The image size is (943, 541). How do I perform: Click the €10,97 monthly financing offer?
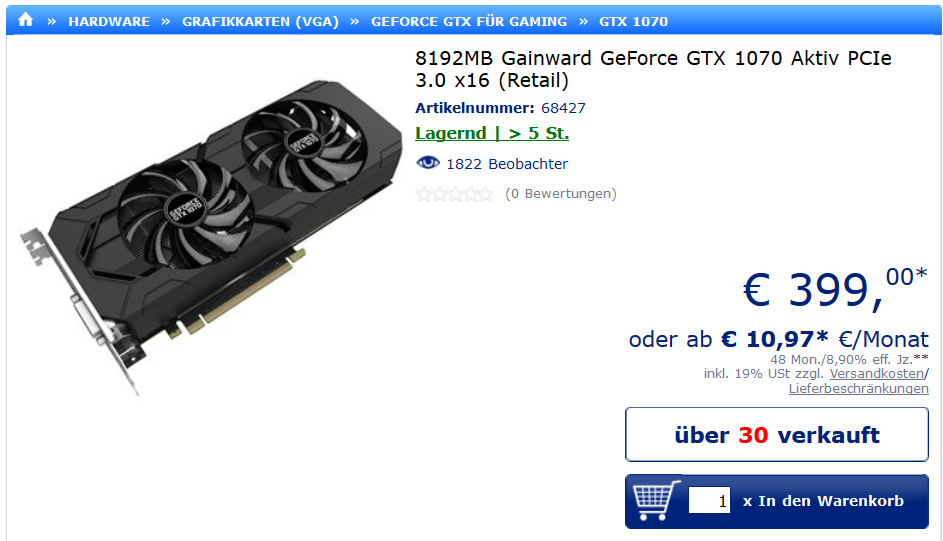pyautogui.click(x=778, y=340)
